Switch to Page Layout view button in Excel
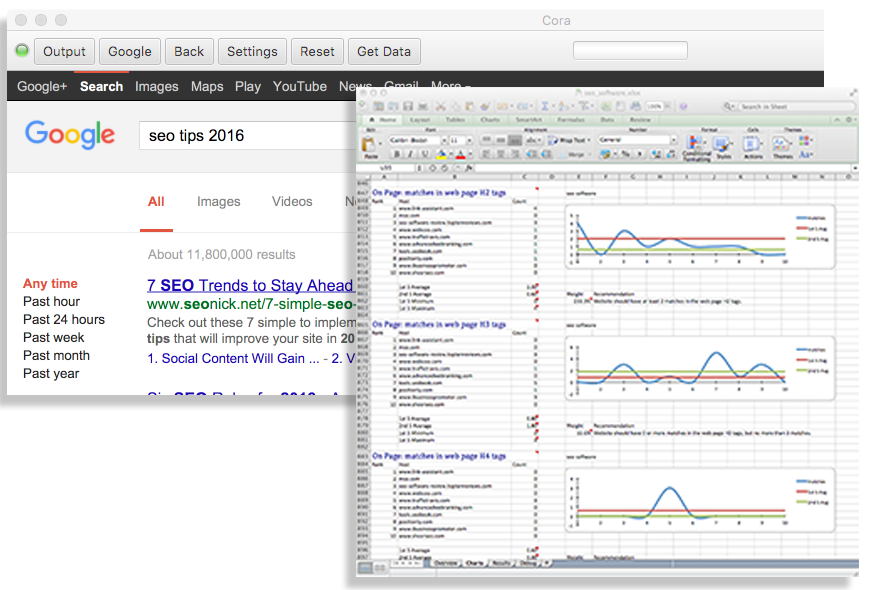 [x=380, y=568]
